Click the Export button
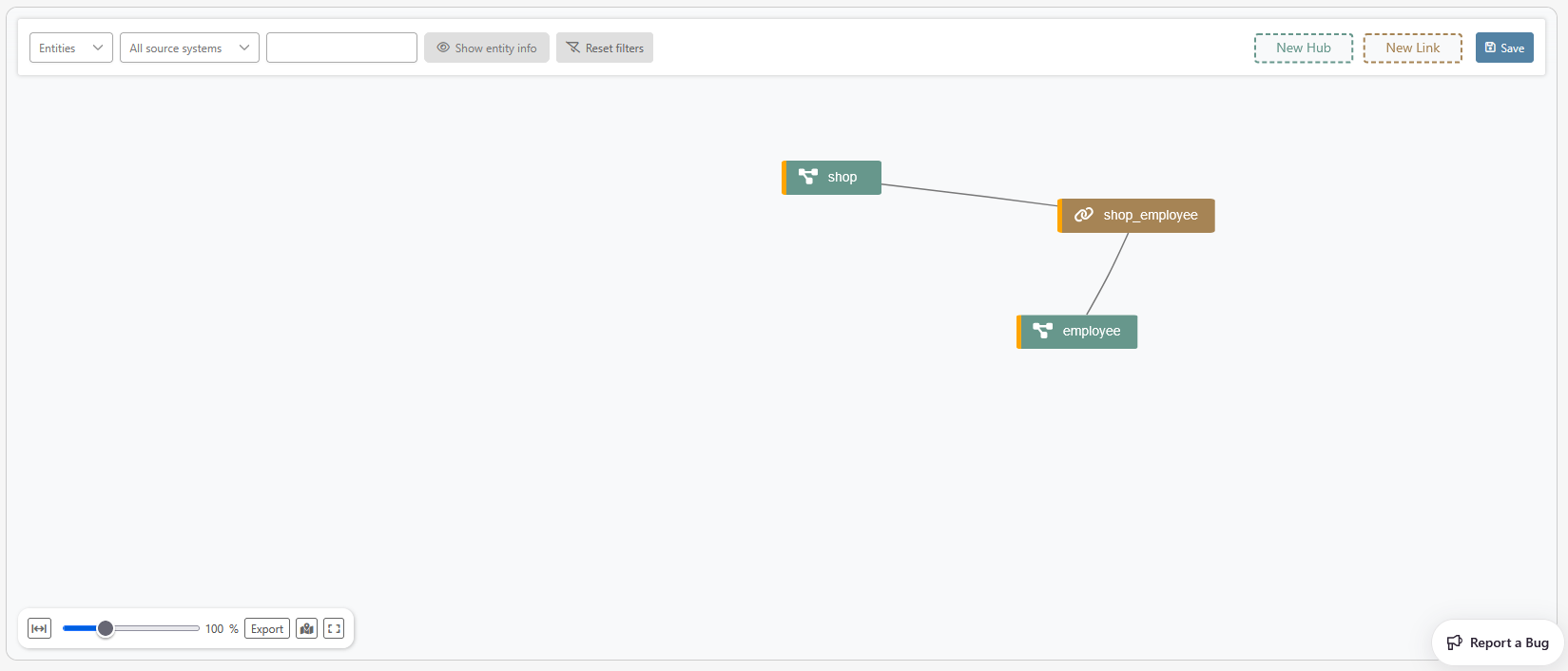1568x671 pixels. 267,628
